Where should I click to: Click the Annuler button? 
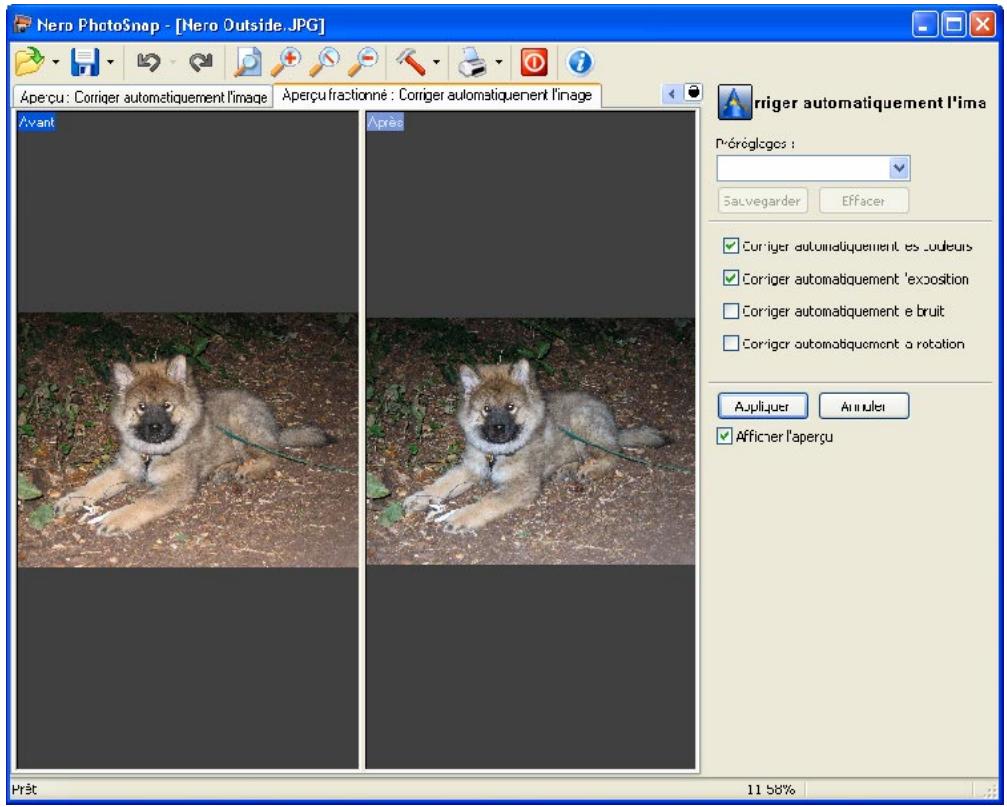click(x=864, y=406)
